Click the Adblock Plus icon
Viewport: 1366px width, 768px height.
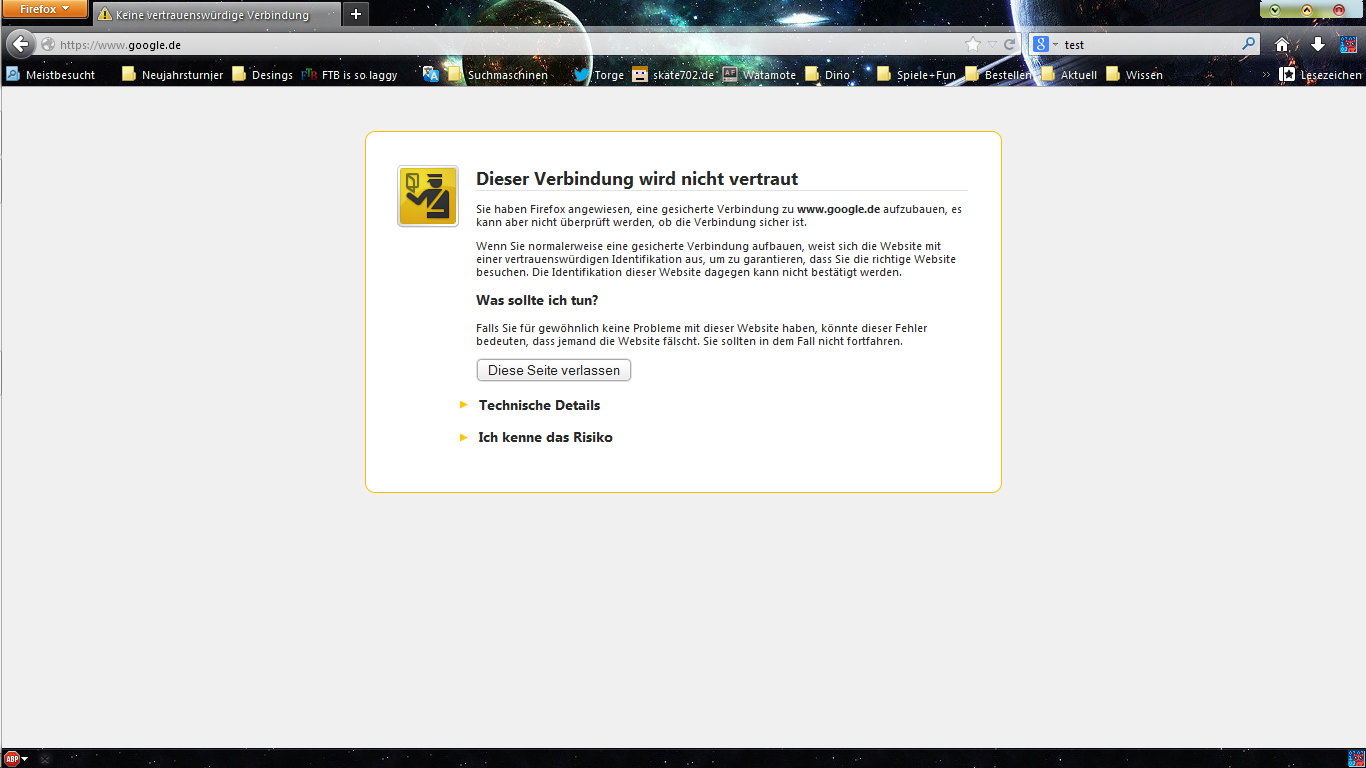(x=11, y=756)
